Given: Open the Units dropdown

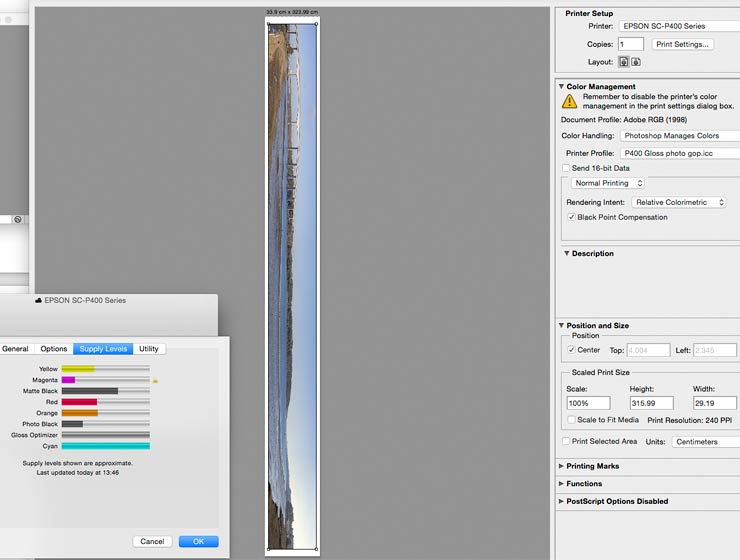Looking at the screenshot, I should (706, 442).
